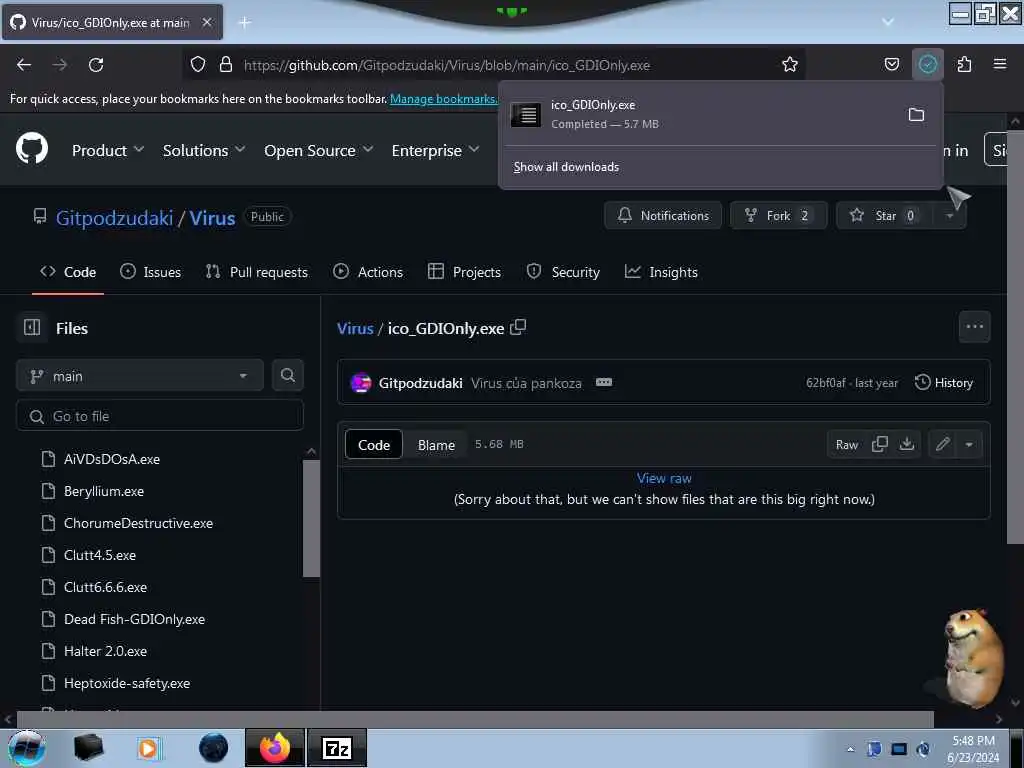Open Beryllium.exe in the file list

[x=104, y=490]
